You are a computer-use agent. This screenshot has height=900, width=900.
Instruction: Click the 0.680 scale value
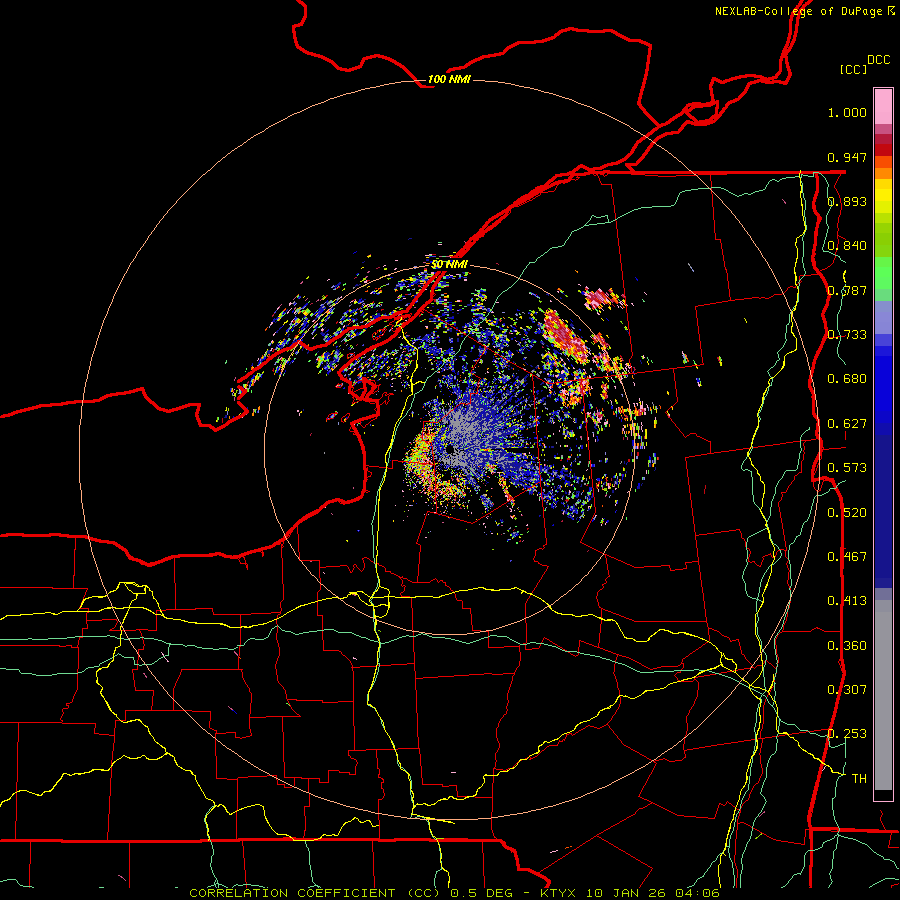point(847,379)
